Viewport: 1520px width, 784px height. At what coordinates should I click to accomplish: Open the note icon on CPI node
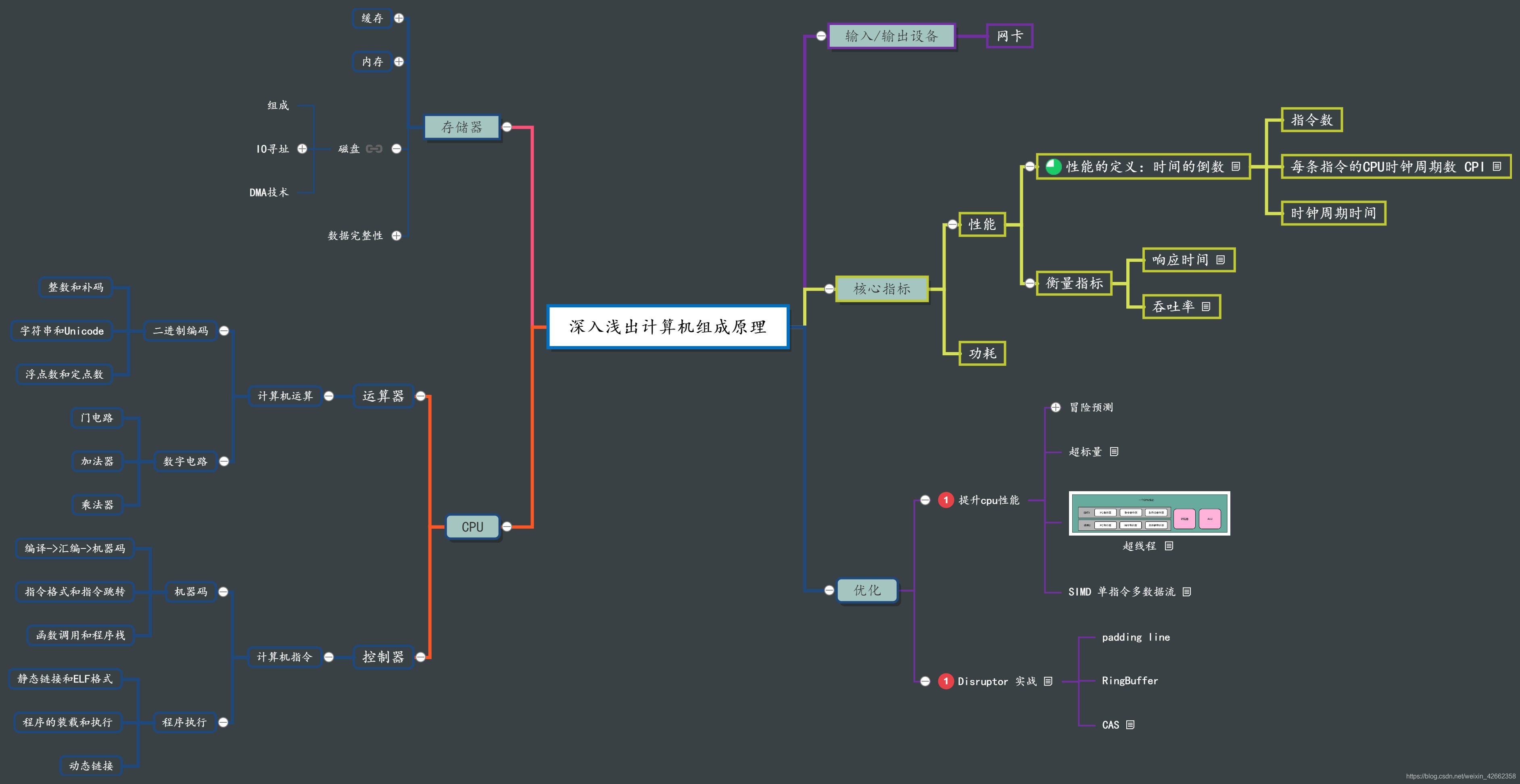[1497, 166]
